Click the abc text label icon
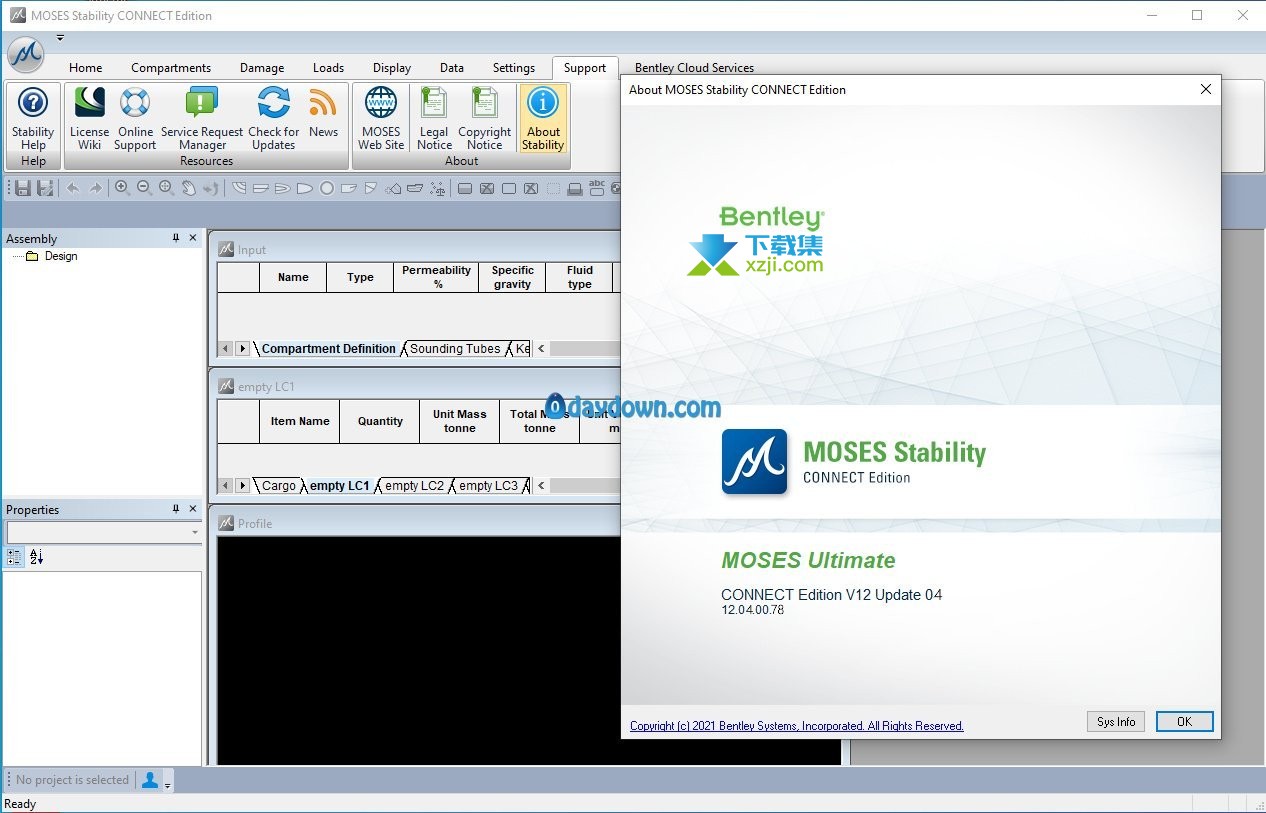Viewport: 1266px width, 813px height. click(x=597, y=188)
